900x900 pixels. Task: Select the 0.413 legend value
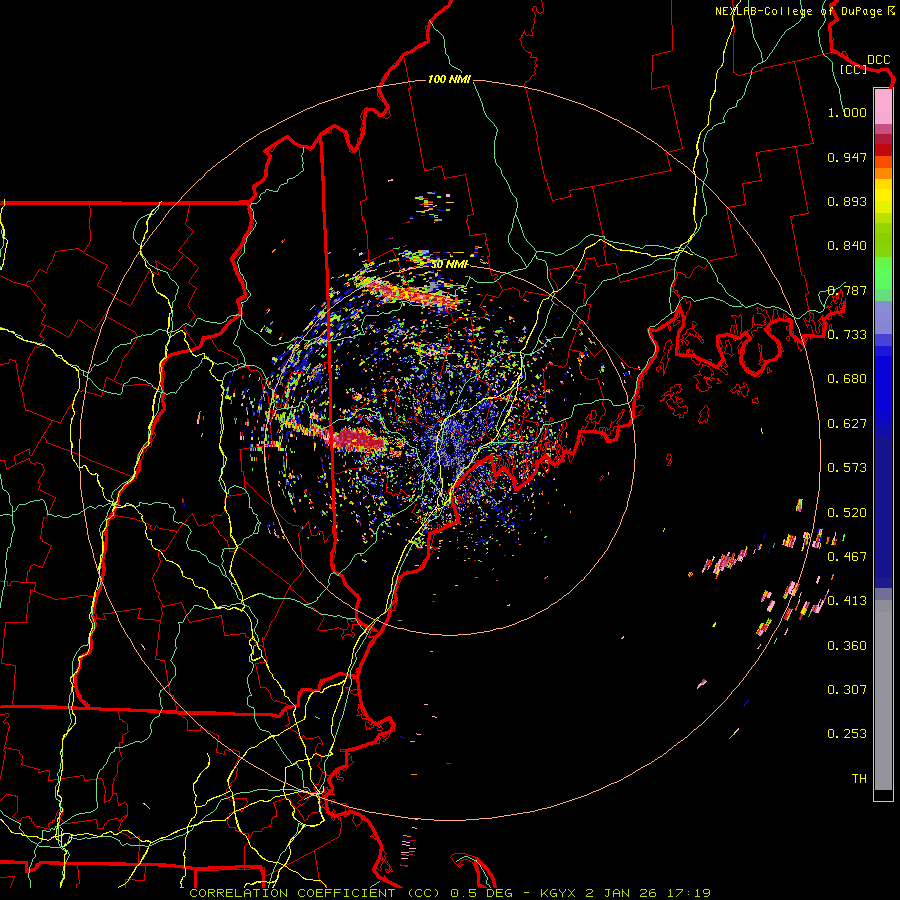pos(847,601)
